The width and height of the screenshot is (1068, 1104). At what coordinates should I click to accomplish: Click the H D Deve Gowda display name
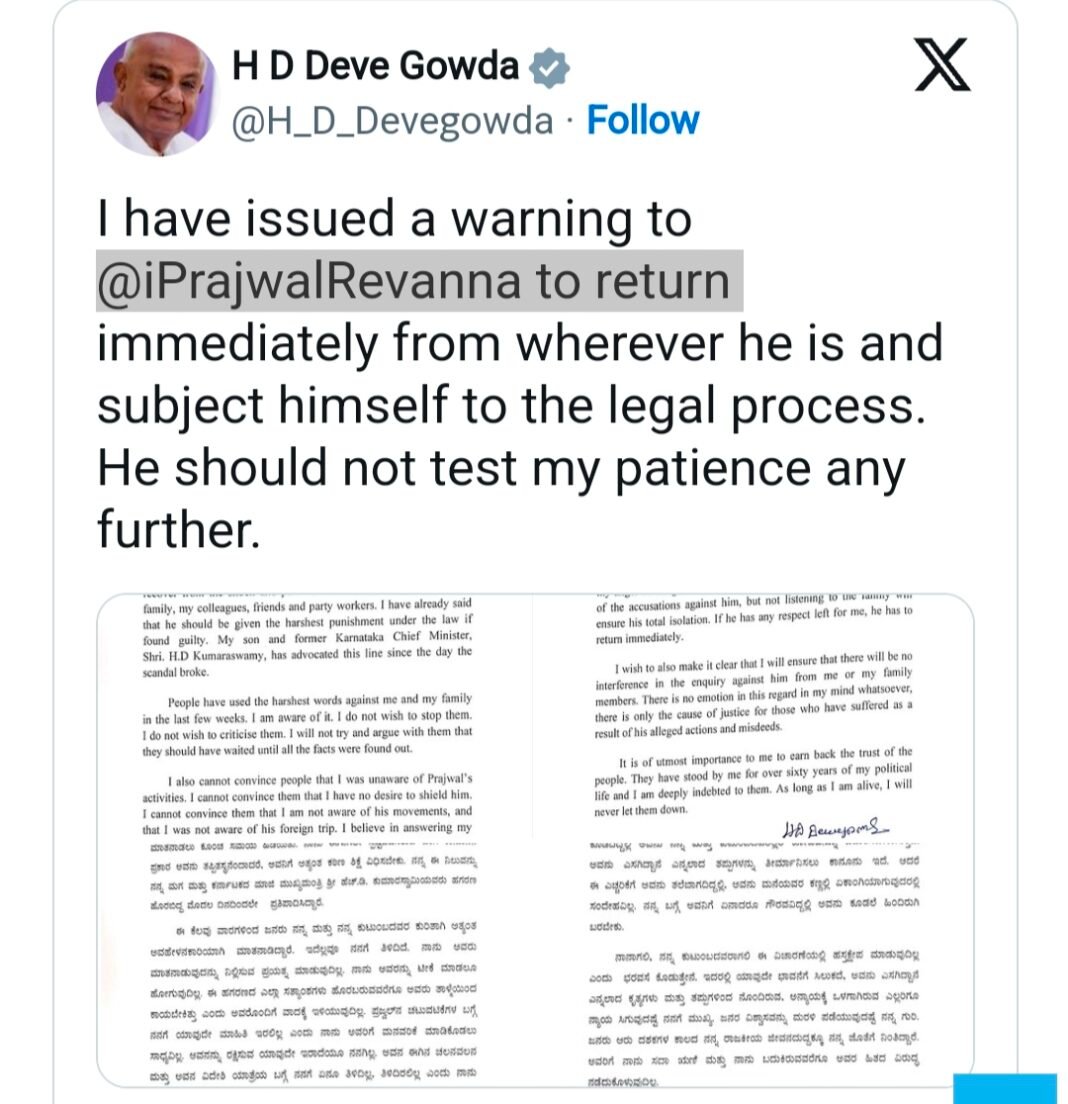click(375, 65)
